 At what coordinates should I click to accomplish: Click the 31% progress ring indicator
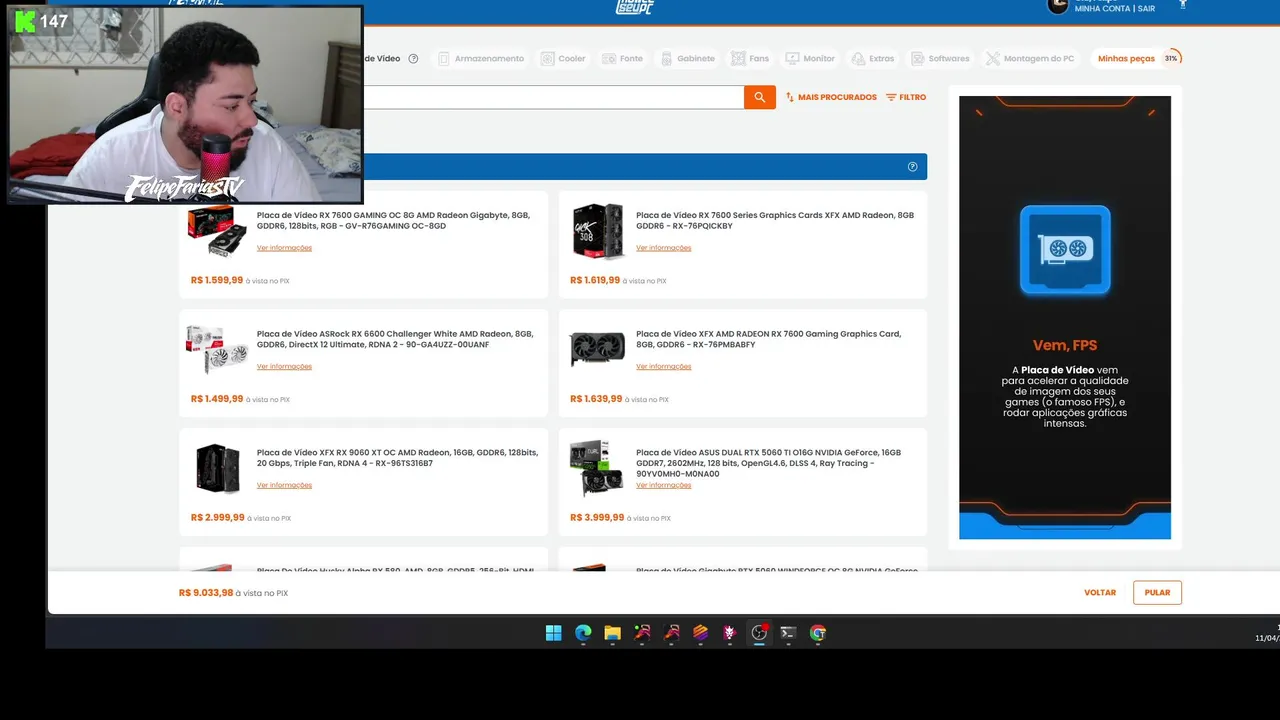[1171, 58]
